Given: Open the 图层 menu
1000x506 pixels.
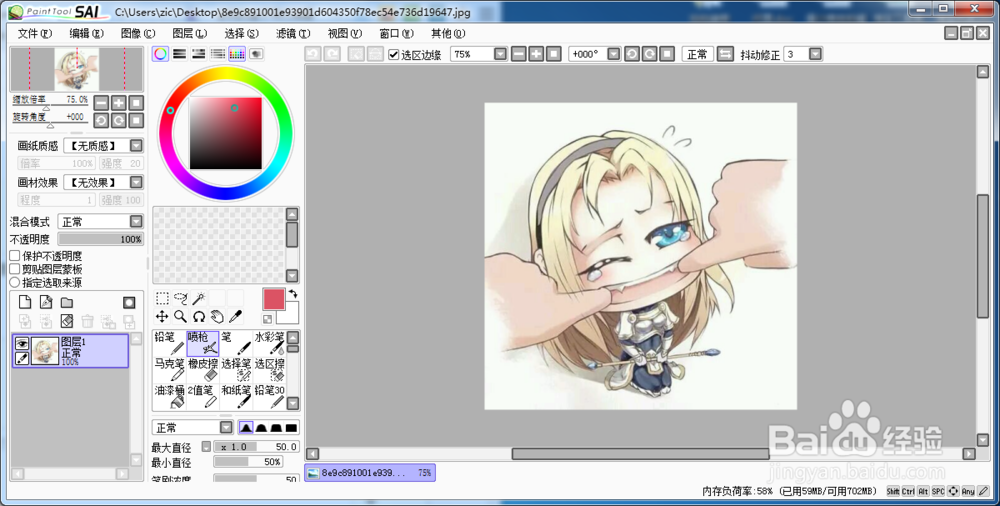Looking at the screenshot, I should click(189, 33).
